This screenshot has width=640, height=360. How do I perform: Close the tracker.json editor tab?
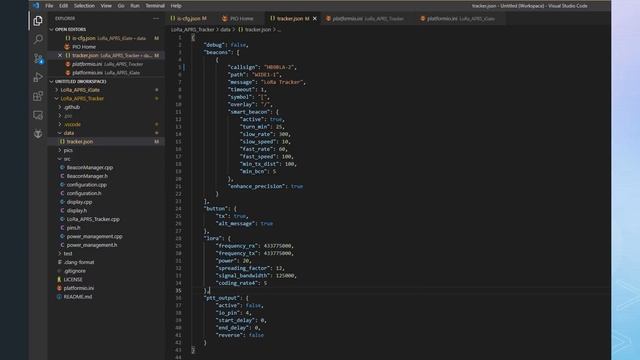(315, 18)
